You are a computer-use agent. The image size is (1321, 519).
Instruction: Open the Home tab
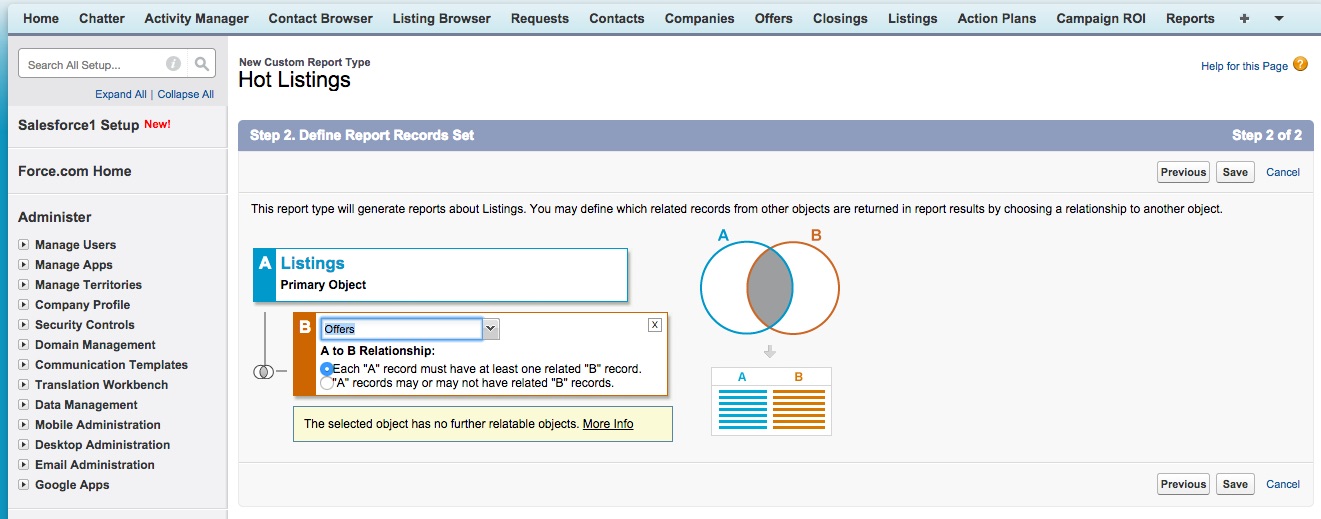[x=41, y=18]
